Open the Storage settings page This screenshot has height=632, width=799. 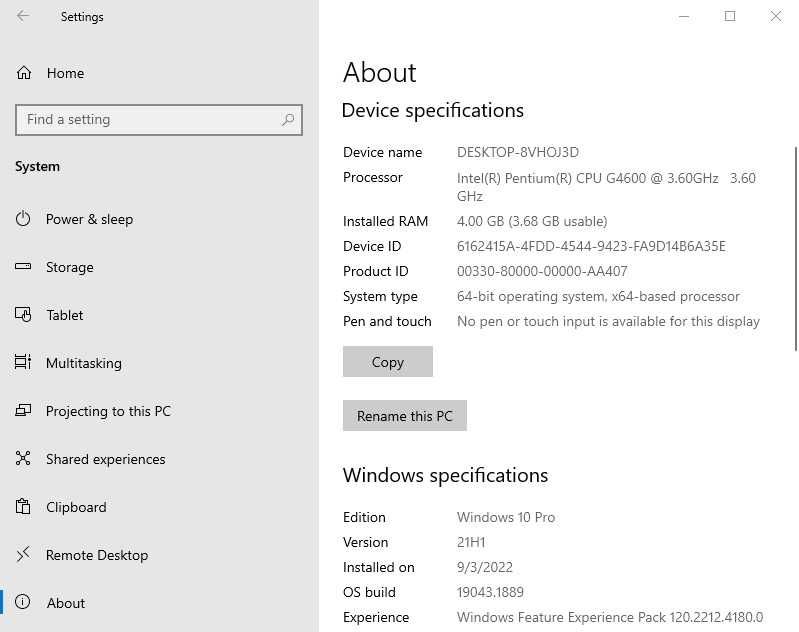70,267
